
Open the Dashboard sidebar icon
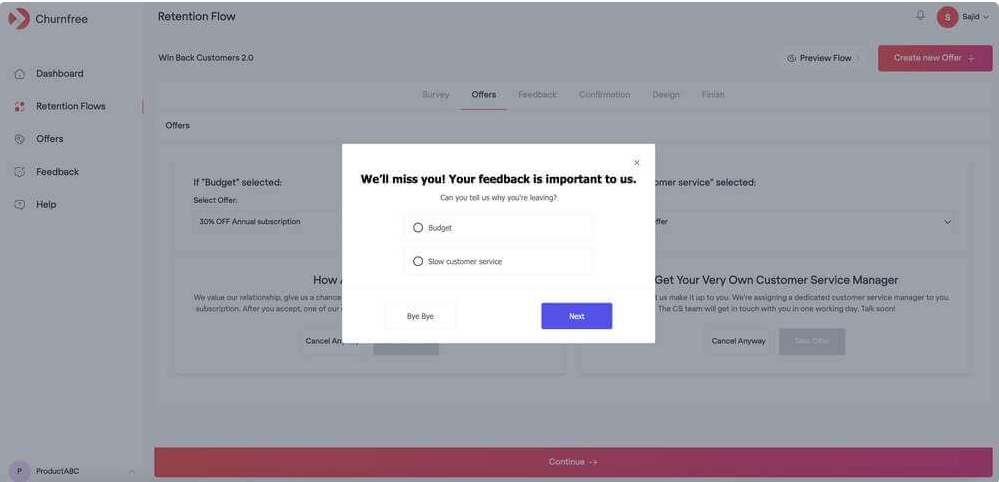pos(20,74)
